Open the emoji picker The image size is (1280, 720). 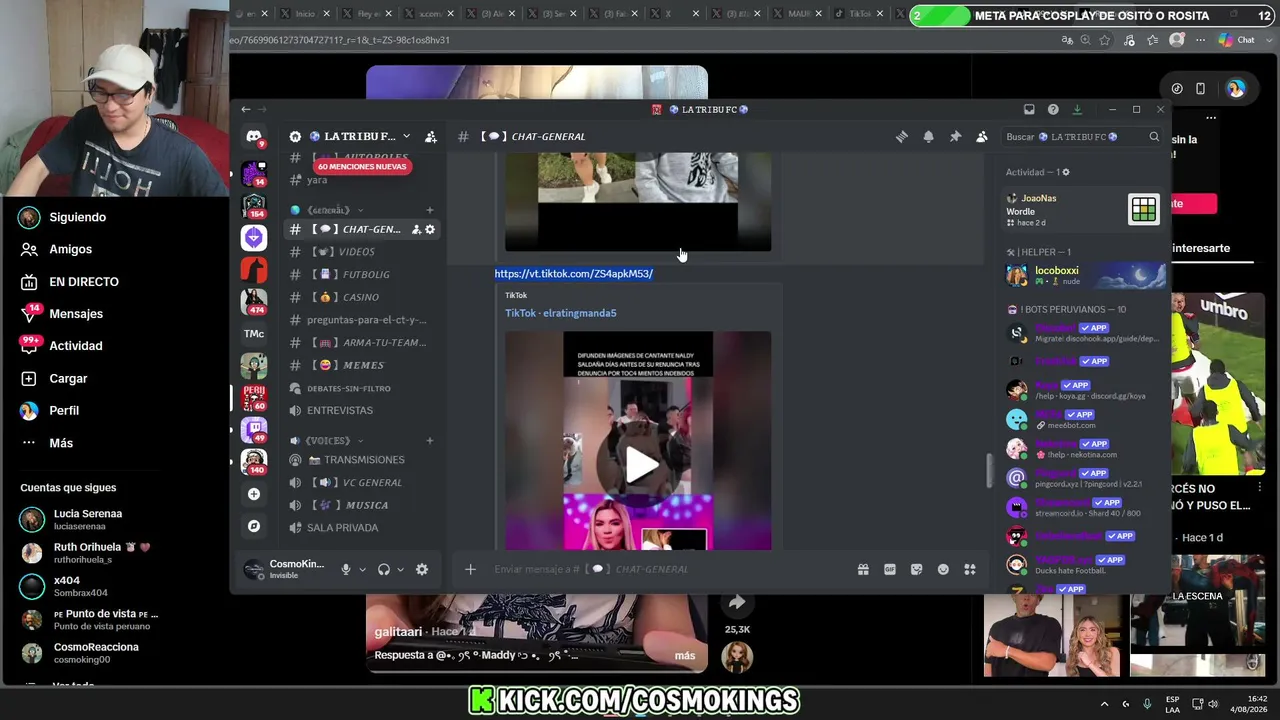[x=943, y=570]
